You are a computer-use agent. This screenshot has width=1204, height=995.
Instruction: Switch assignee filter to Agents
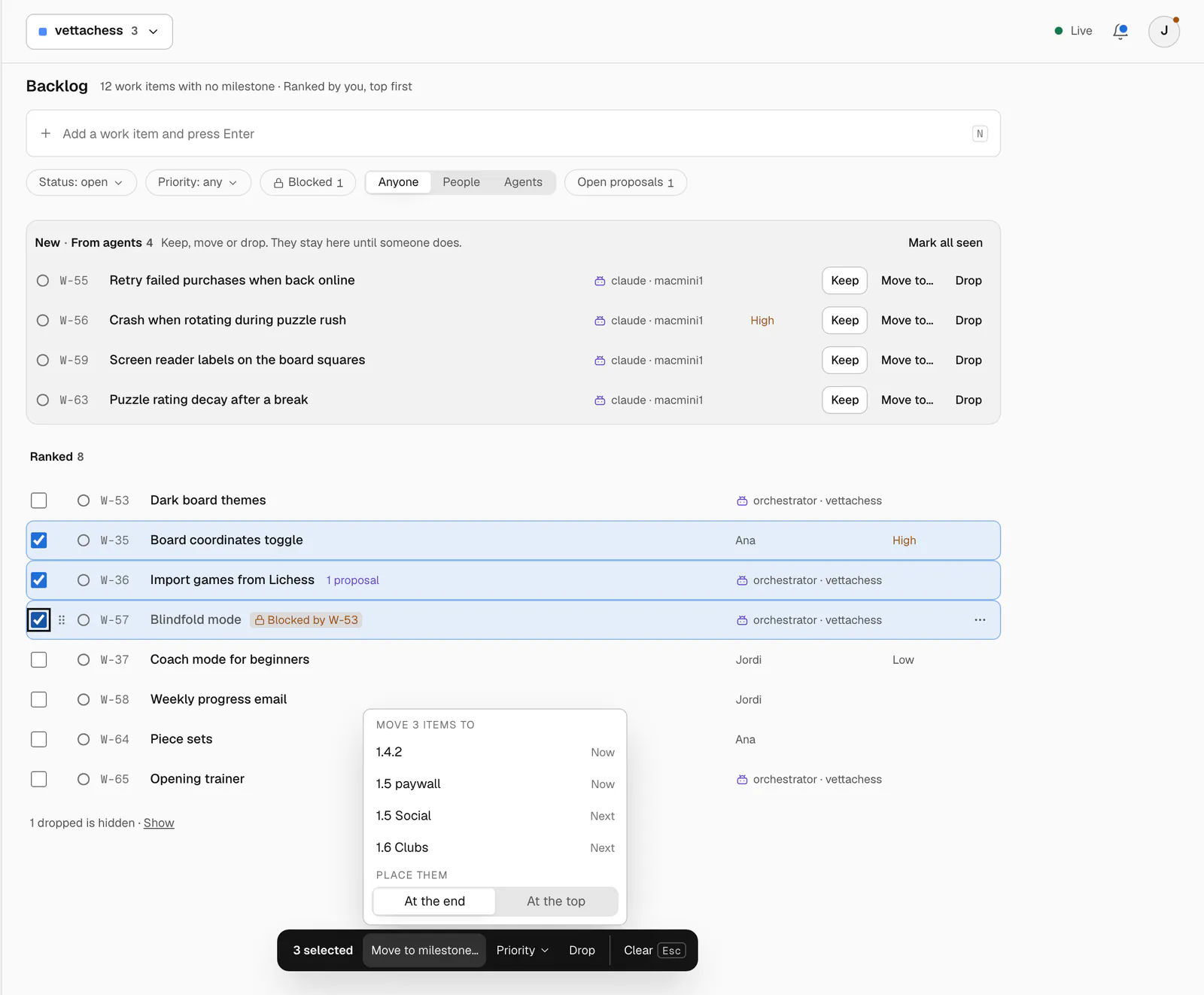click(523, 182)
